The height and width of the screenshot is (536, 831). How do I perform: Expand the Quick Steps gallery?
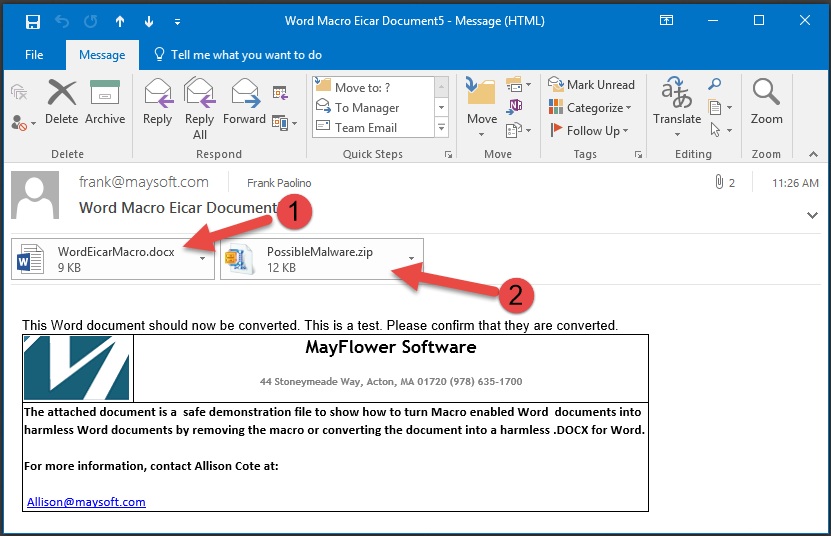(441, 128)
